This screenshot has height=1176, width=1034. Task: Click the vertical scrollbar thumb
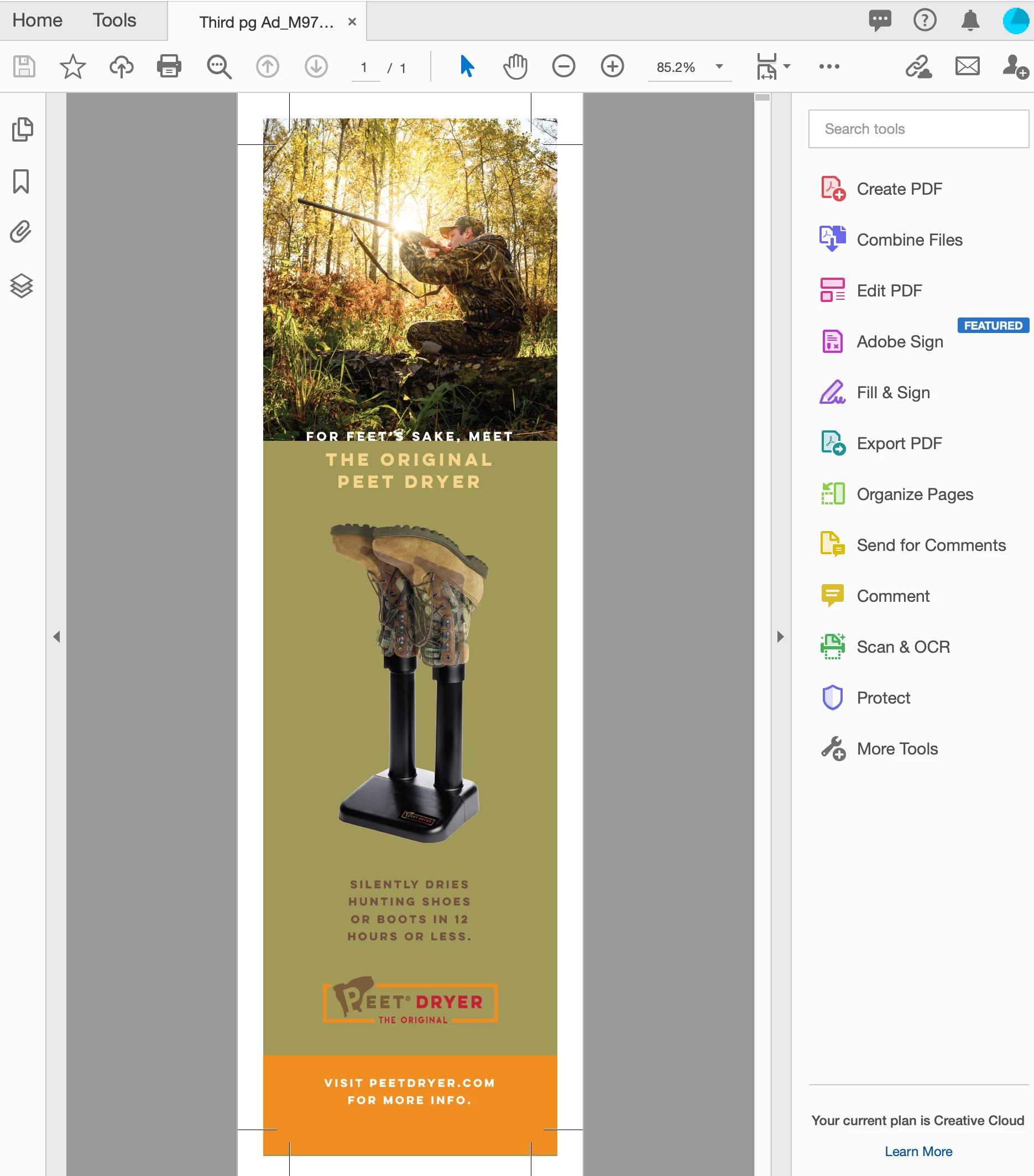click(763, 98)
